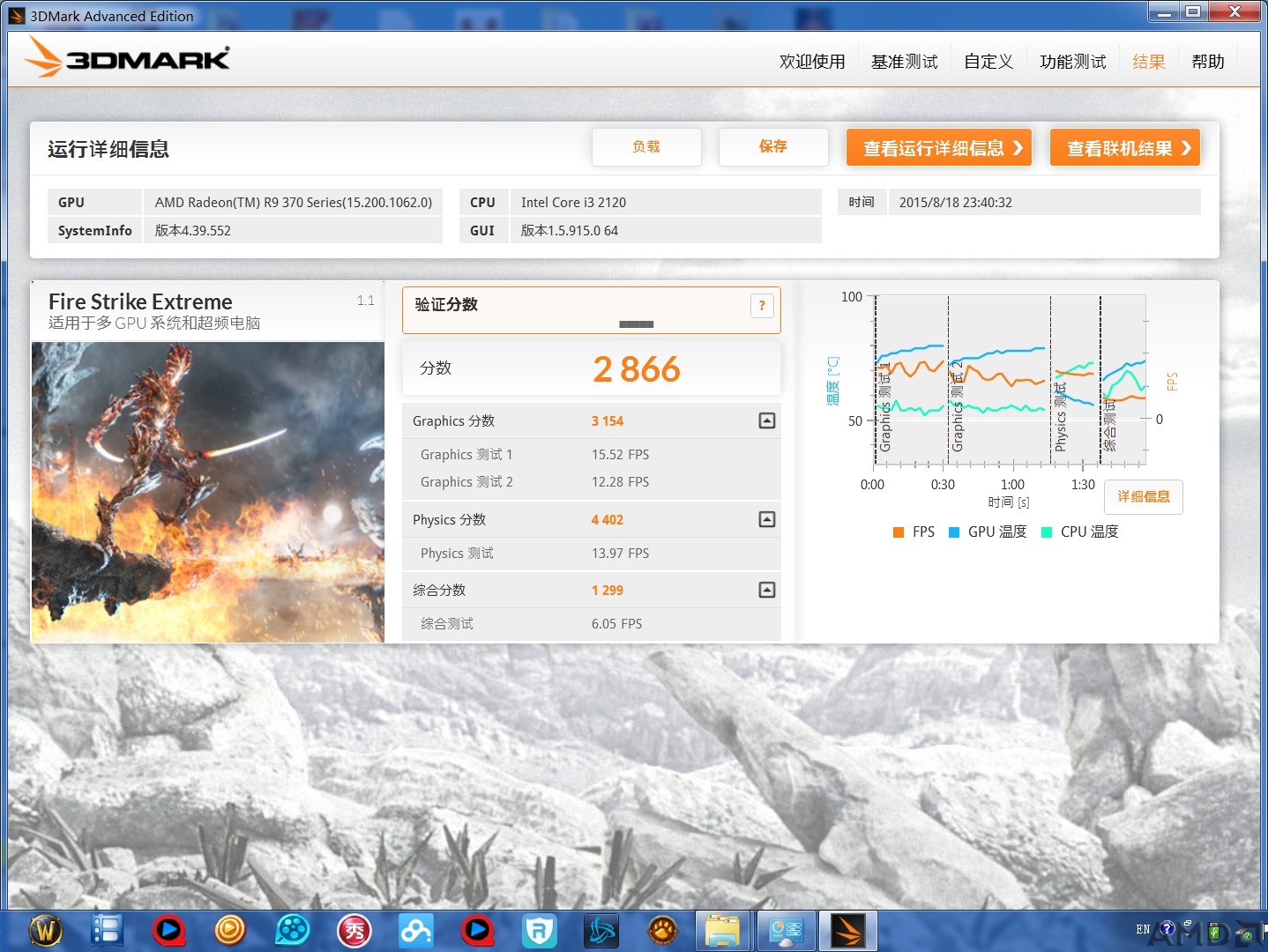
Task: Click the 适用于多 GPU 系统和超频电脑 subtitle
Action: point(154,324)
